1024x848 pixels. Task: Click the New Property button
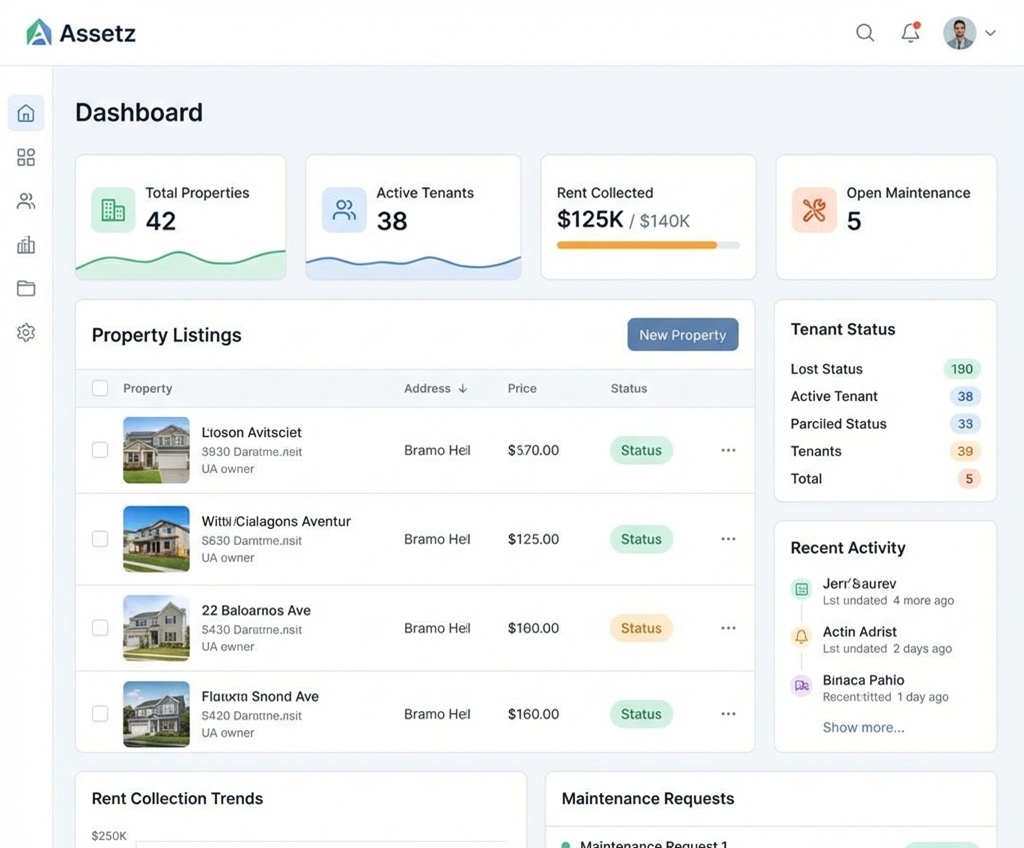(683, 335)
